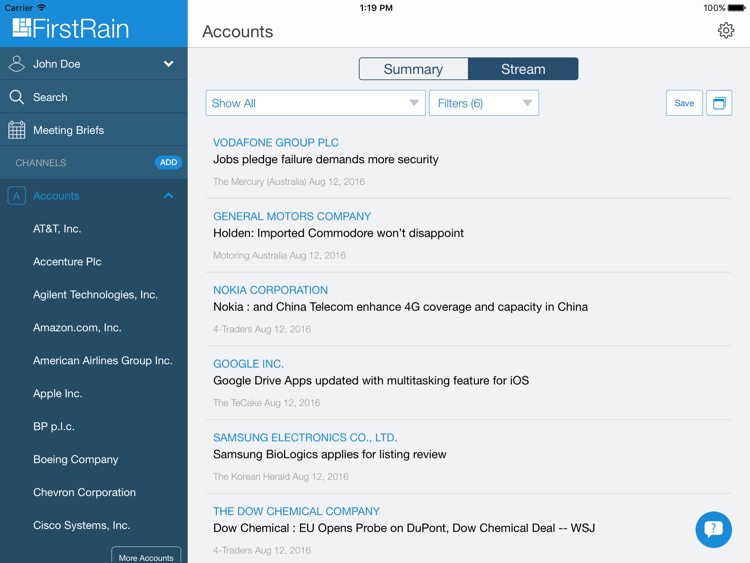Select BP p.l.c. account
Screen dimensions: 750x563
(54, 427)
